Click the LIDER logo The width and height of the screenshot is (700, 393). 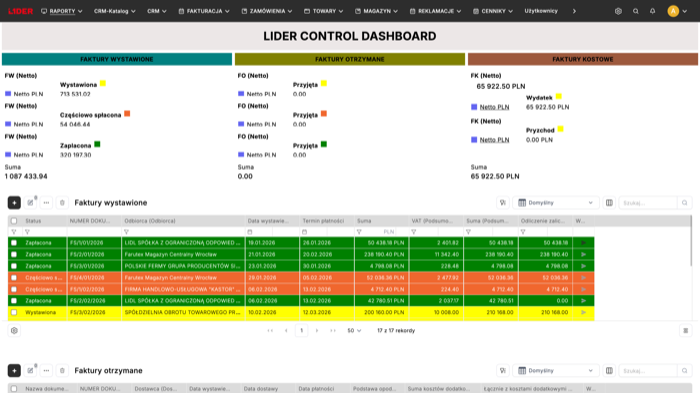point(21,11)
